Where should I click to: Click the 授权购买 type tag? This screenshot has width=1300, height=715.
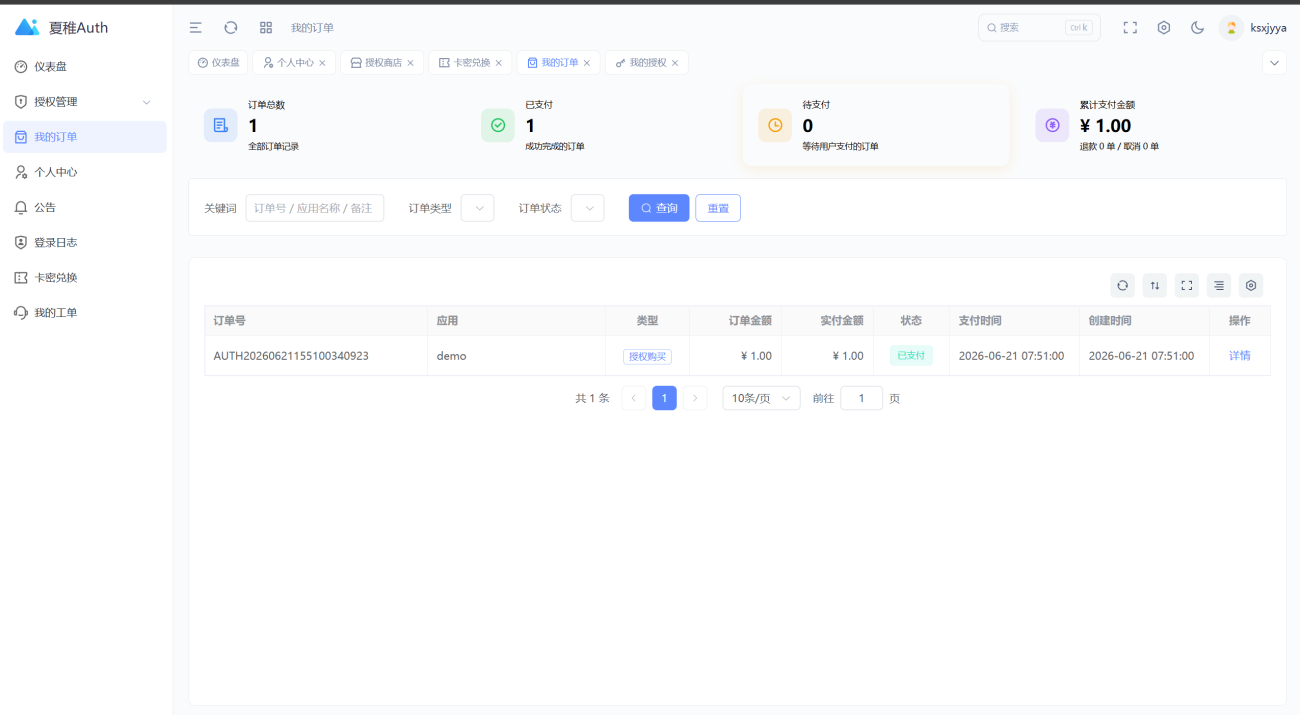647,356
